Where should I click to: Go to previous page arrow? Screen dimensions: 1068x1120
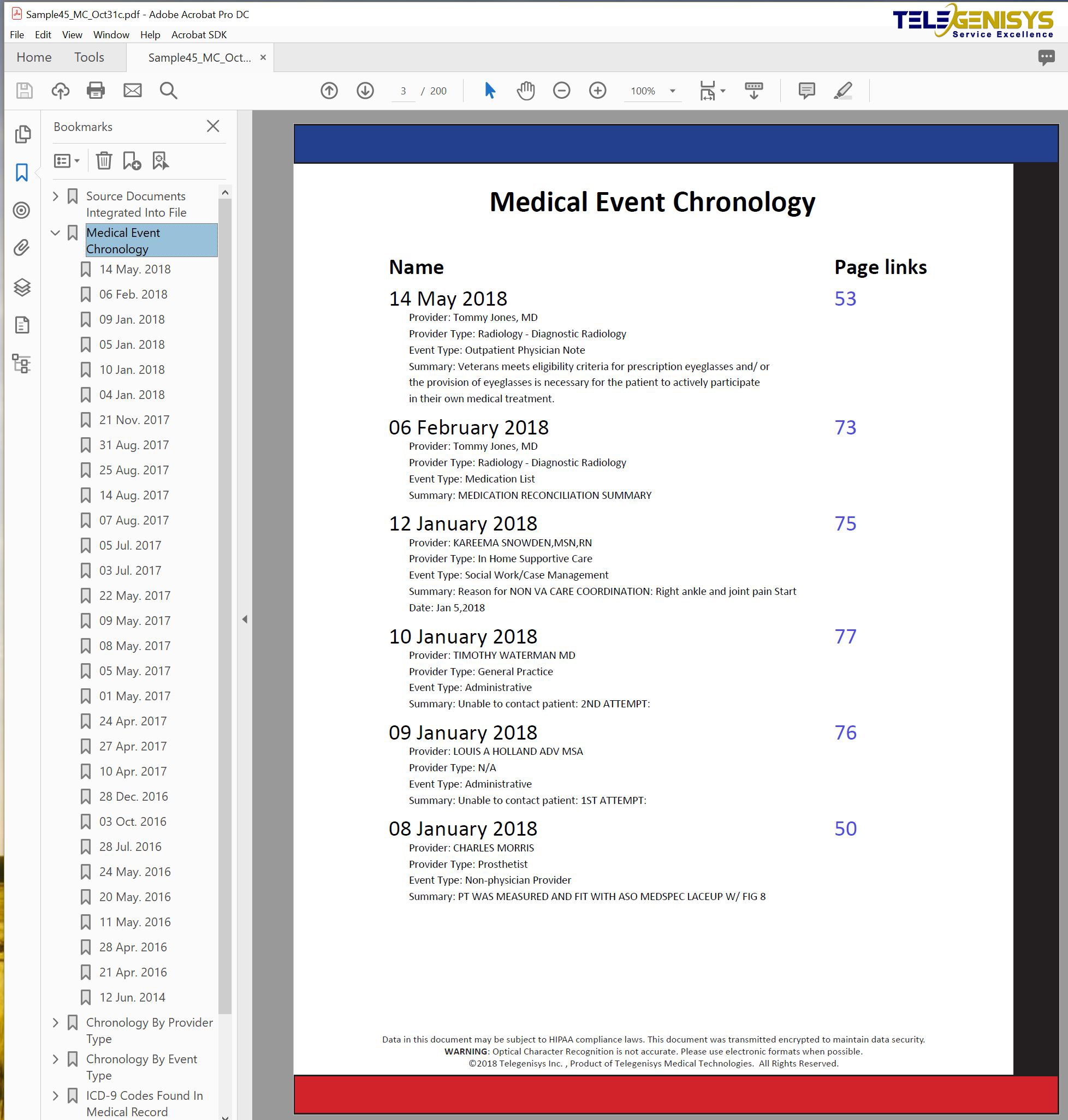[x=329, y=91]
